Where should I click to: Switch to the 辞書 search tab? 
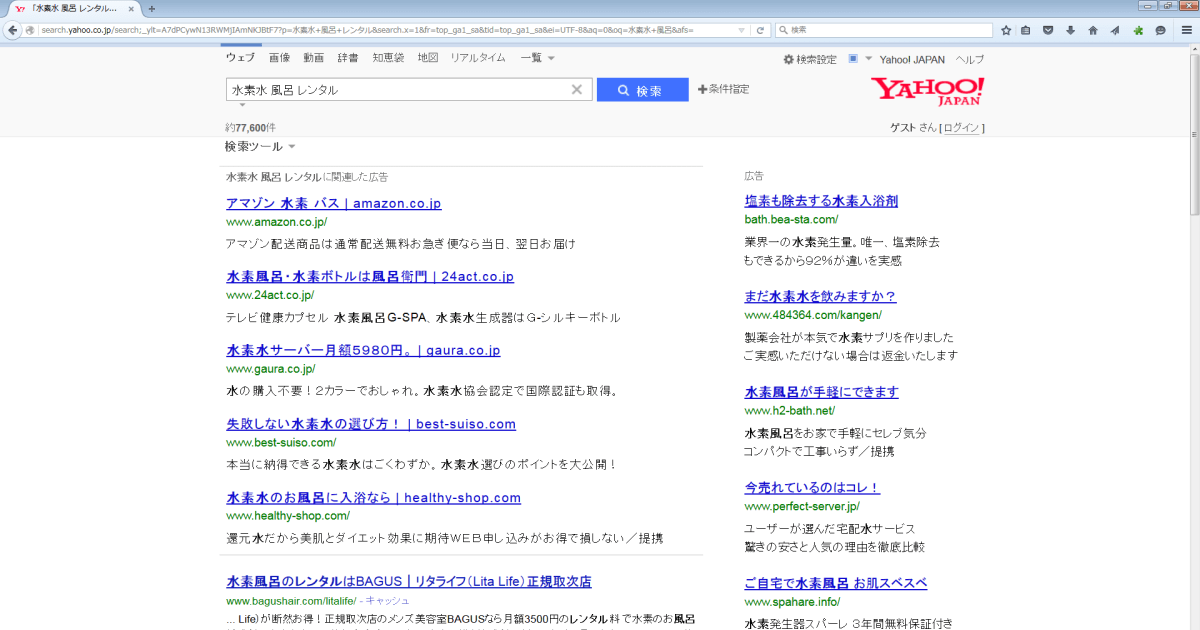tap(348, 58)
